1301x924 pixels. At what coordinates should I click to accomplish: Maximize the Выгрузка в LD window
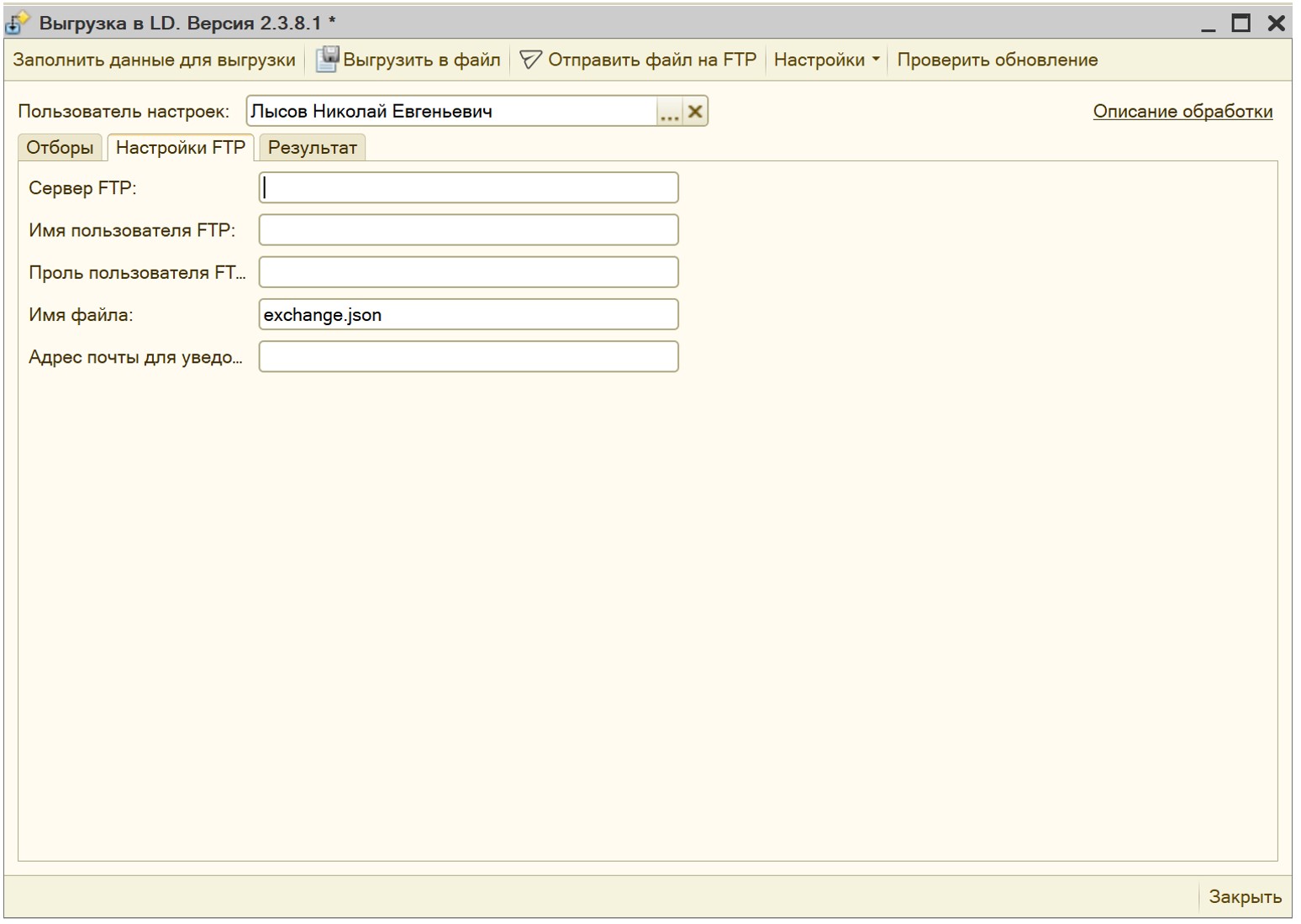click(x=1240, y=24)
